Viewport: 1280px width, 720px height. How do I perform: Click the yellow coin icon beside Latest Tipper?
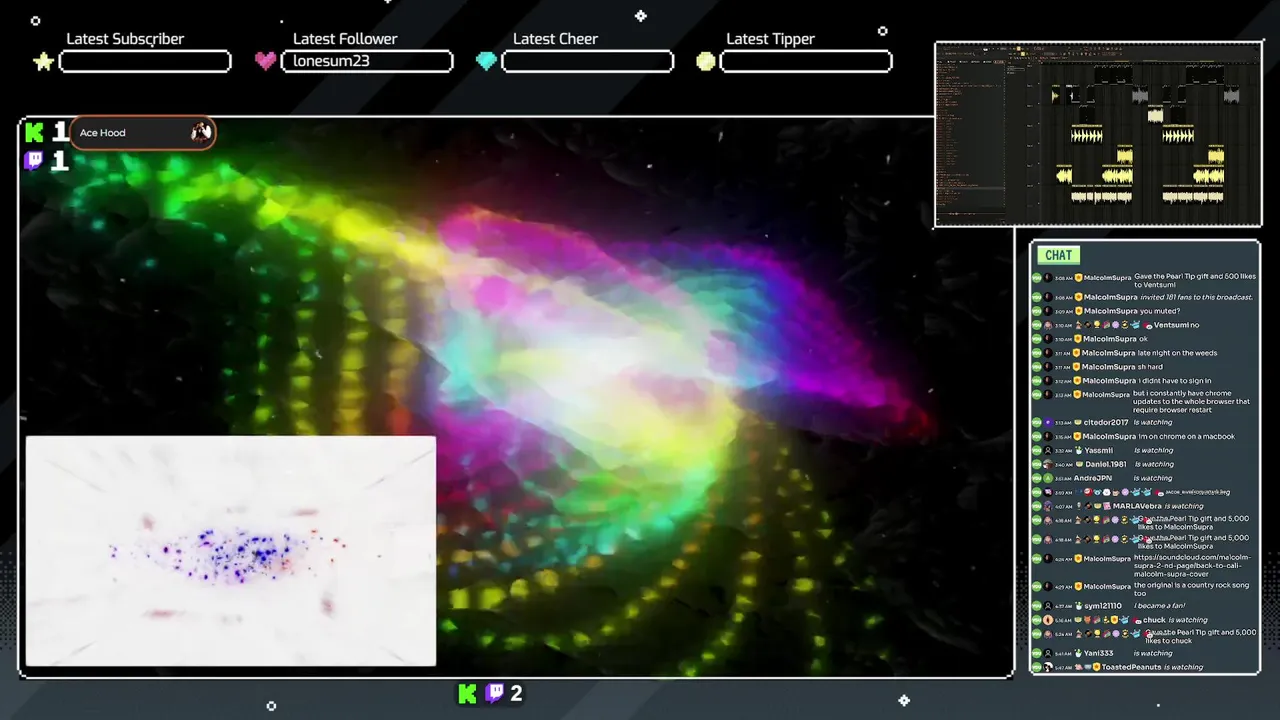click(x=706, y=61)
